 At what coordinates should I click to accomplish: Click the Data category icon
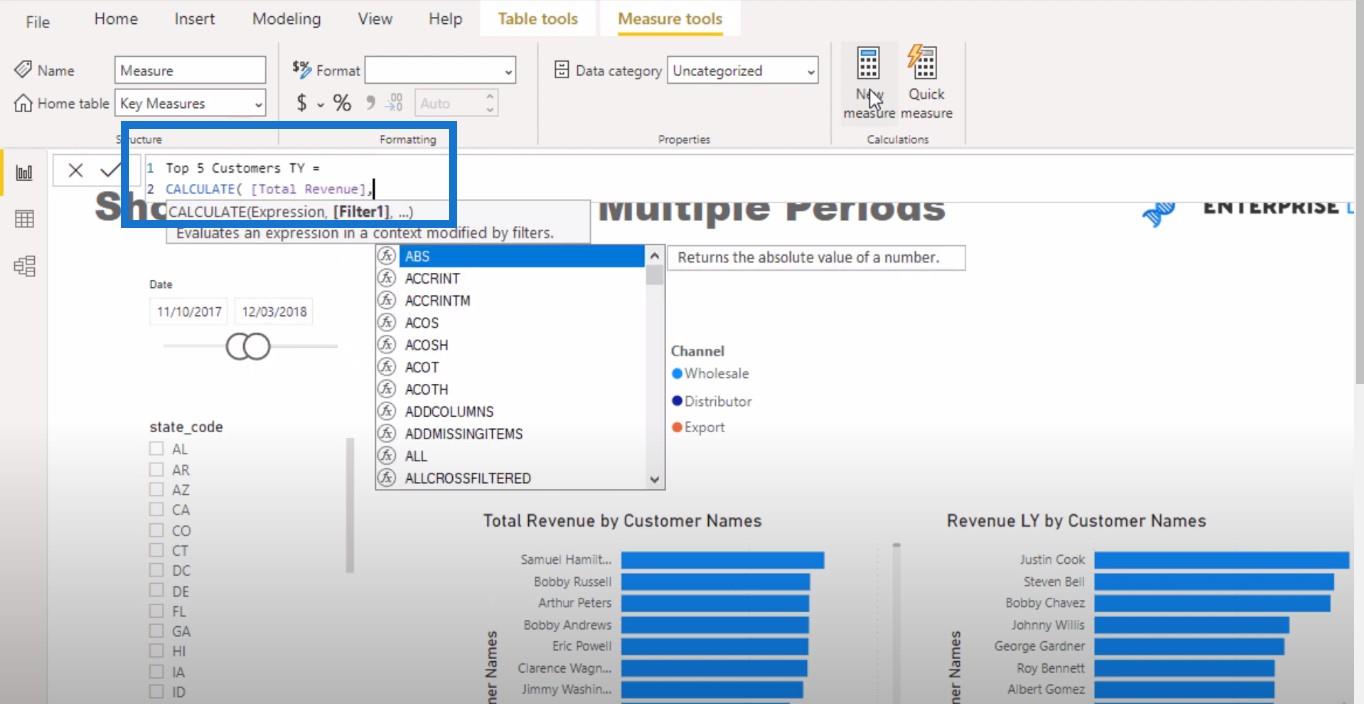[x=562, y=70]
